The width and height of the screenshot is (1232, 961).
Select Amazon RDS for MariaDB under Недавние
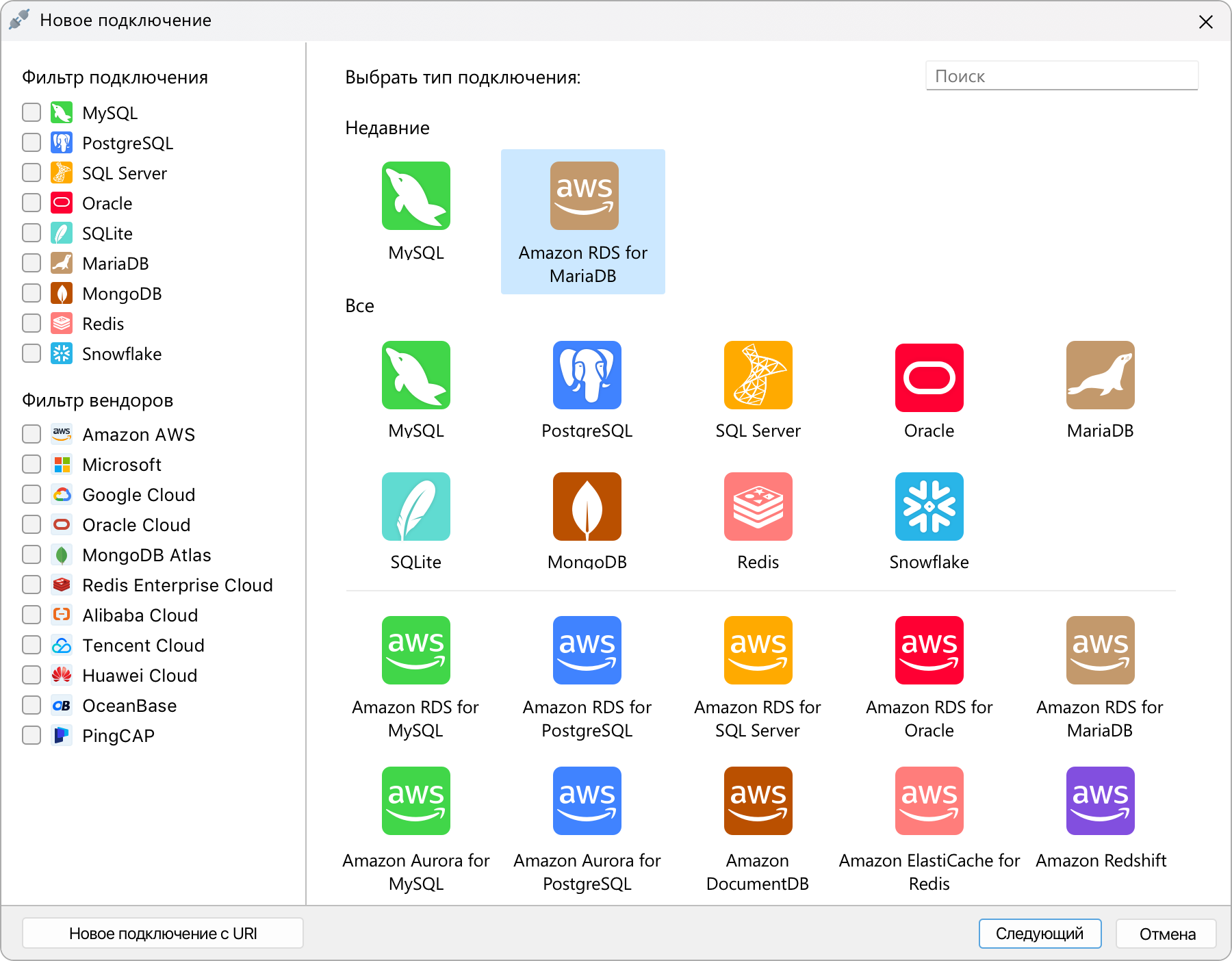tap(583, 222)
